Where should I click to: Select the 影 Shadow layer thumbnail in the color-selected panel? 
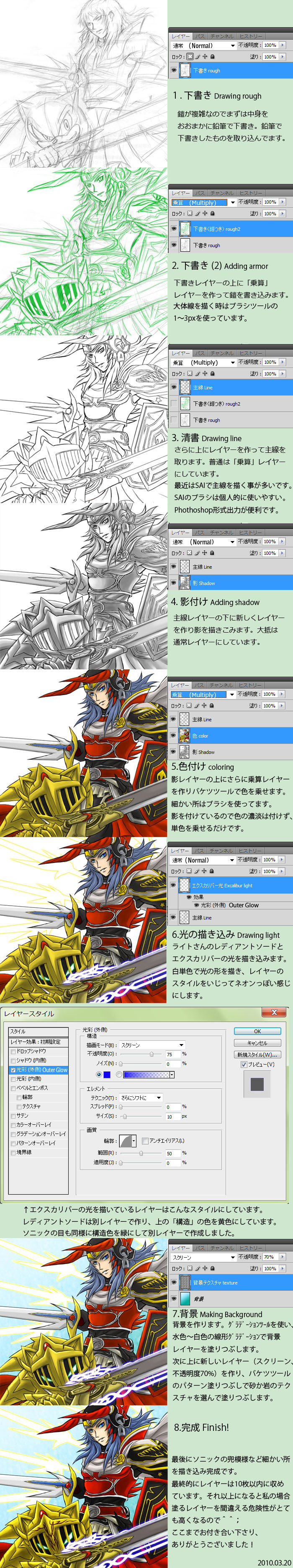184,752
